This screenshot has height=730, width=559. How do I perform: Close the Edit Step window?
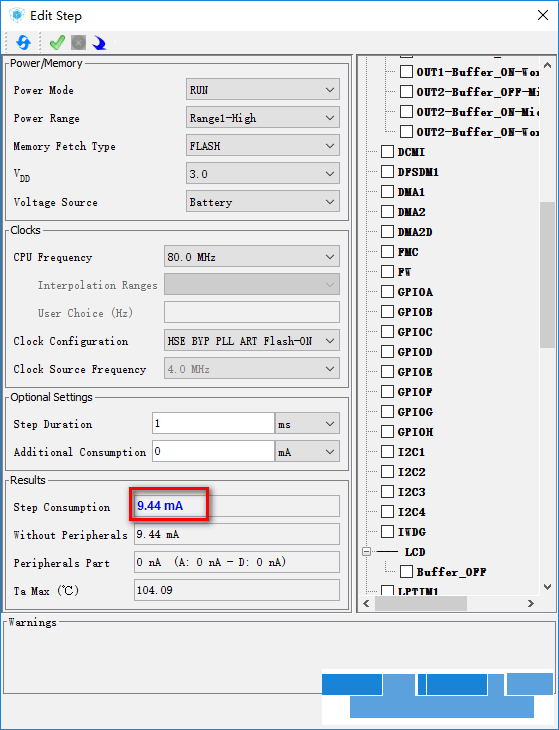coord(543,15)
